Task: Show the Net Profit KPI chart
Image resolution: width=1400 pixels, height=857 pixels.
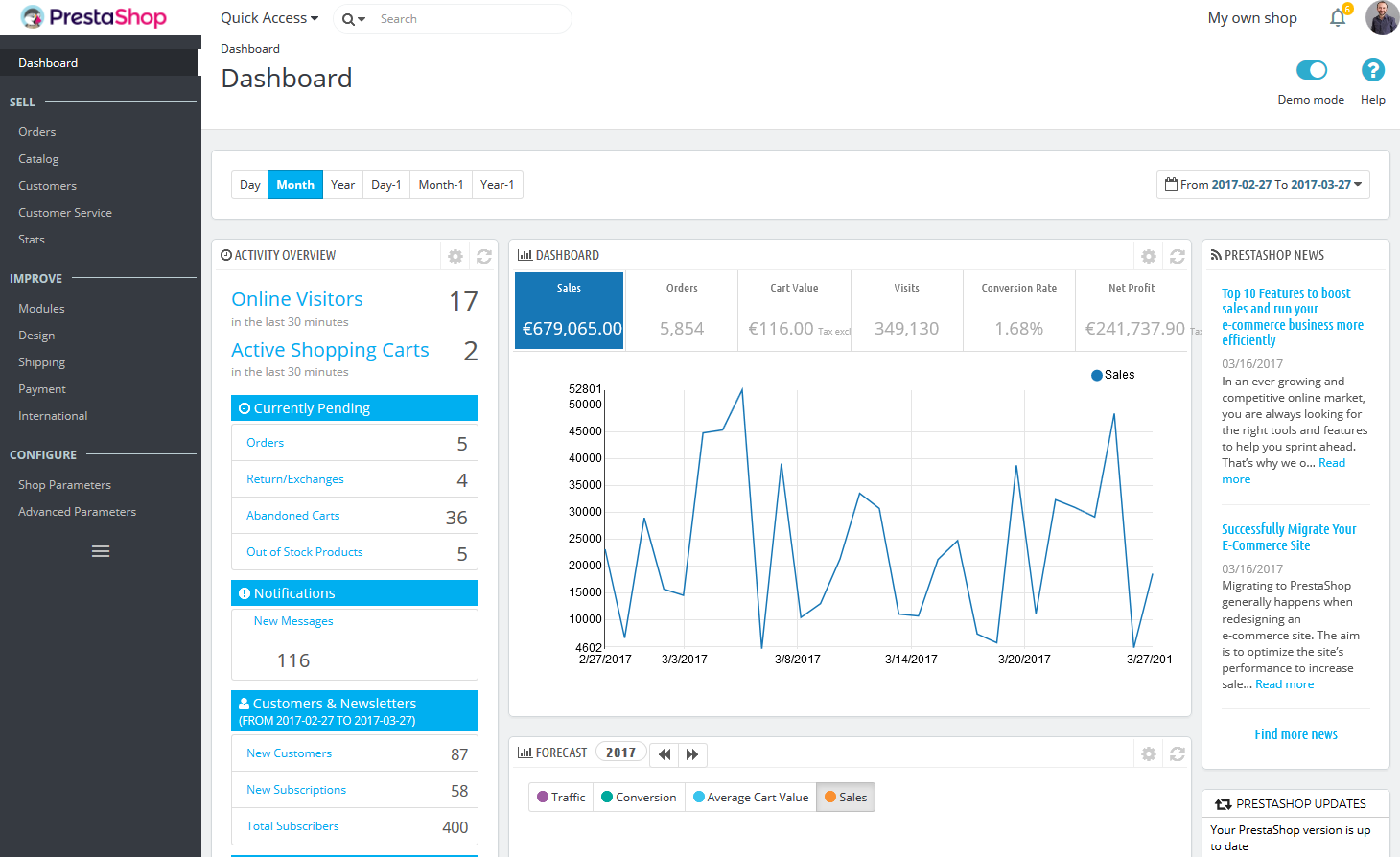Action: pyautogui.click(x=1132, y=311)
